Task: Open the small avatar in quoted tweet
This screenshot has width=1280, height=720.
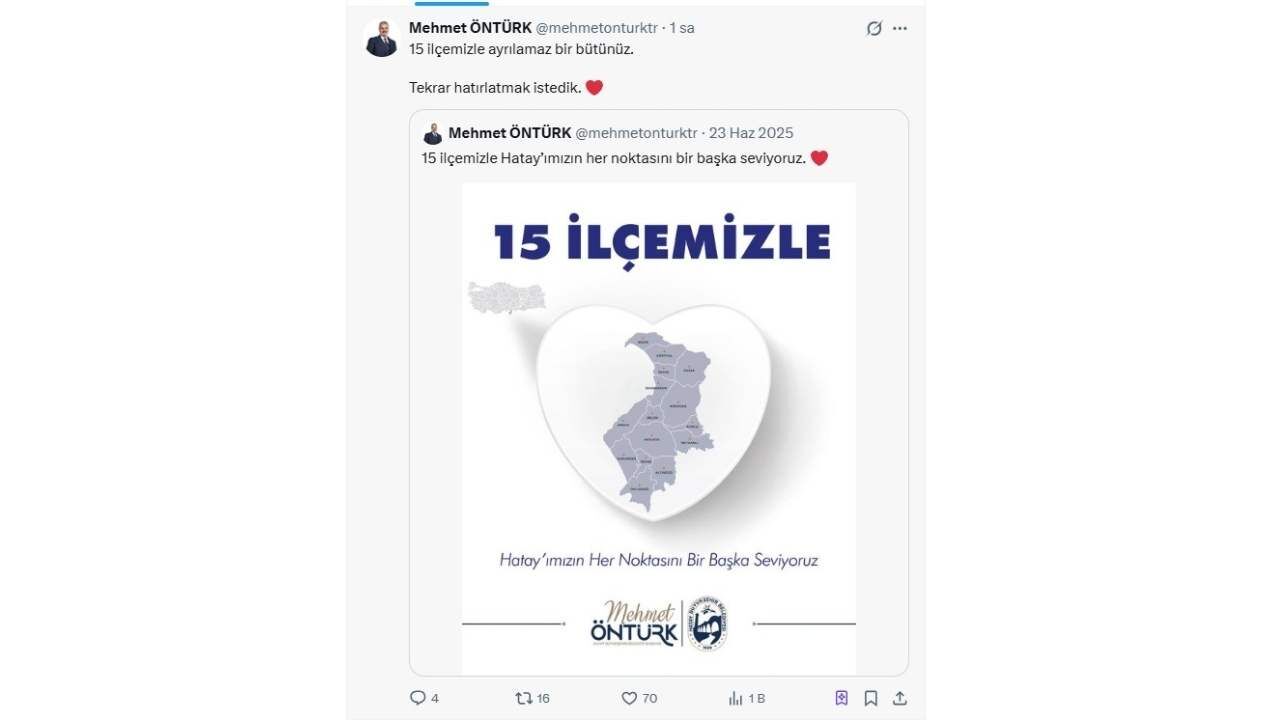Action: (x=433, y=134)
